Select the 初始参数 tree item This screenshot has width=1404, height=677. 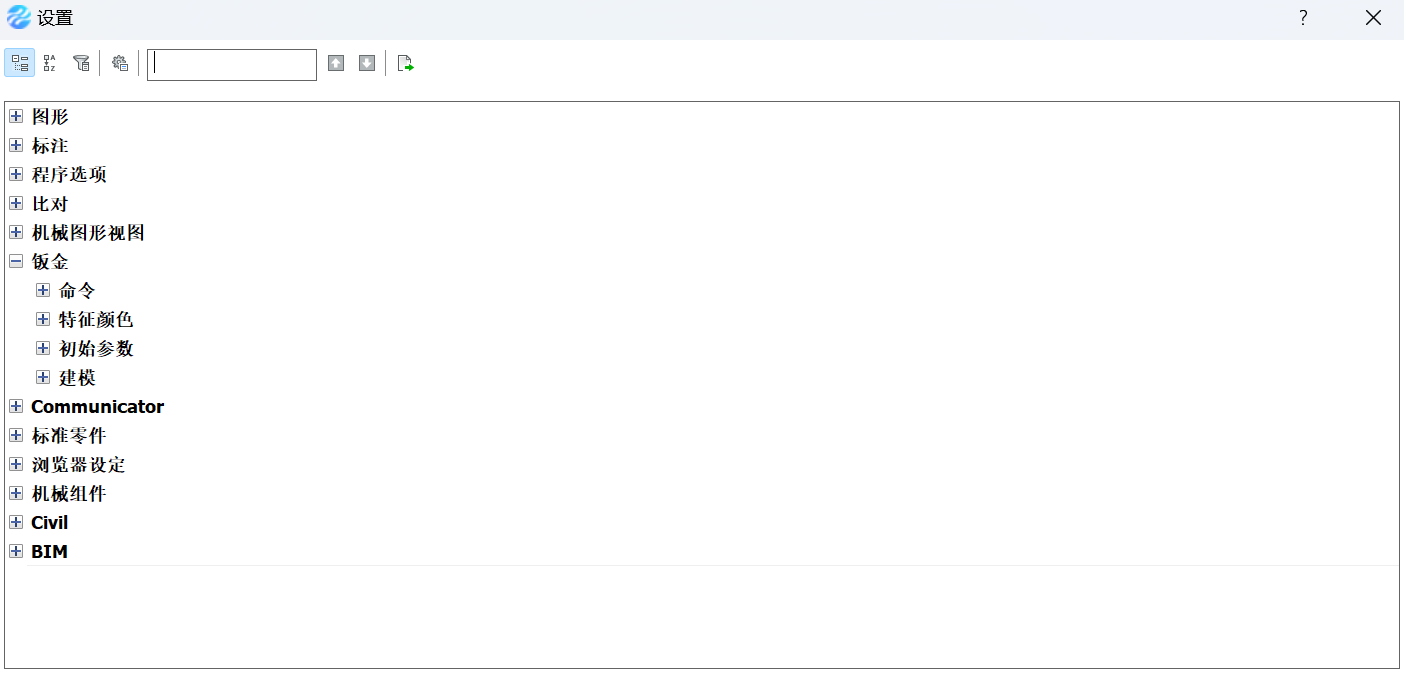coord(96,348)
